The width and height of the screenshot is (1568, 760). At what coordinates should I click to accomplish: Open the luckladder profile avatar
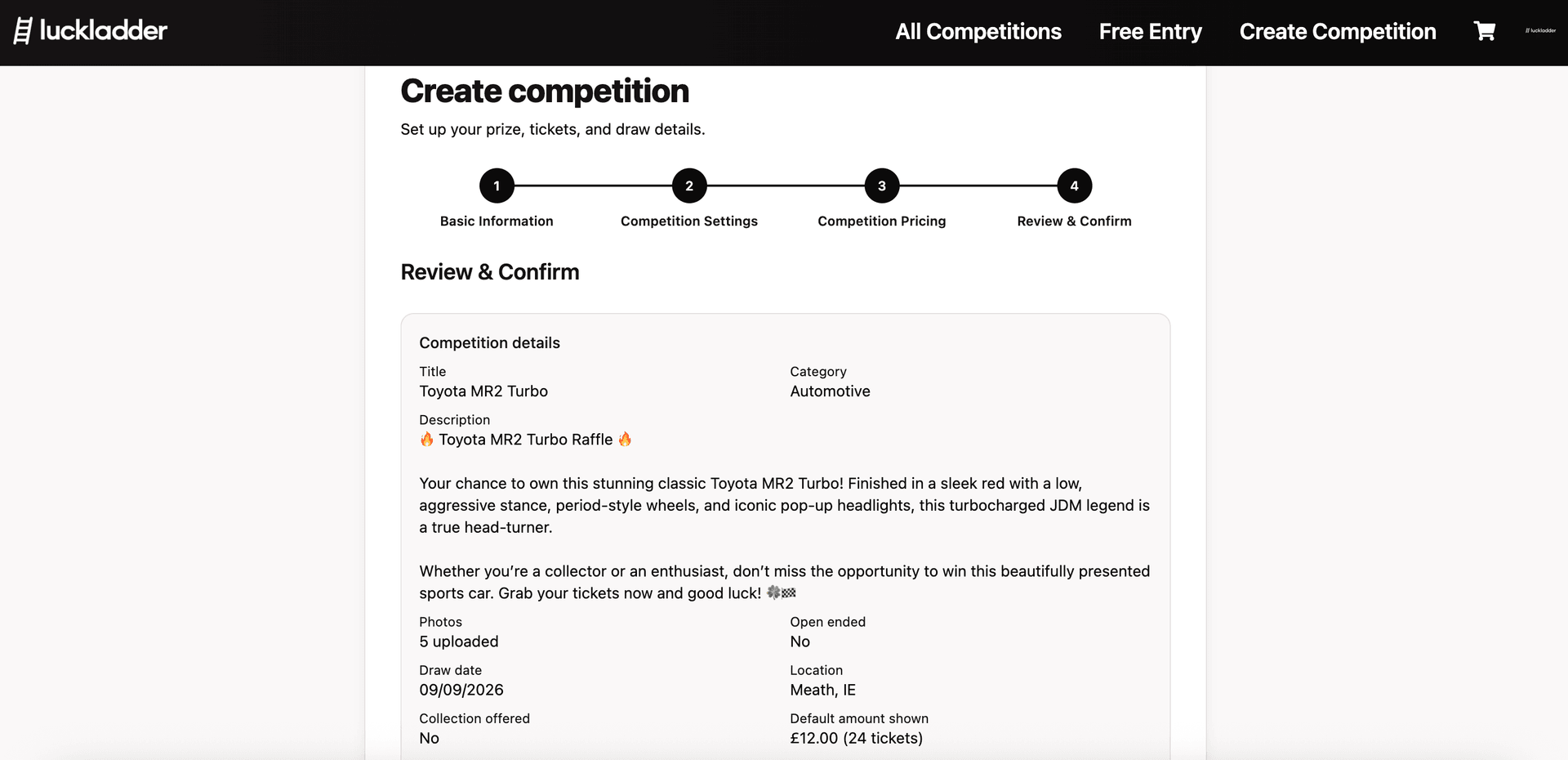click(x=1540, y=31)
